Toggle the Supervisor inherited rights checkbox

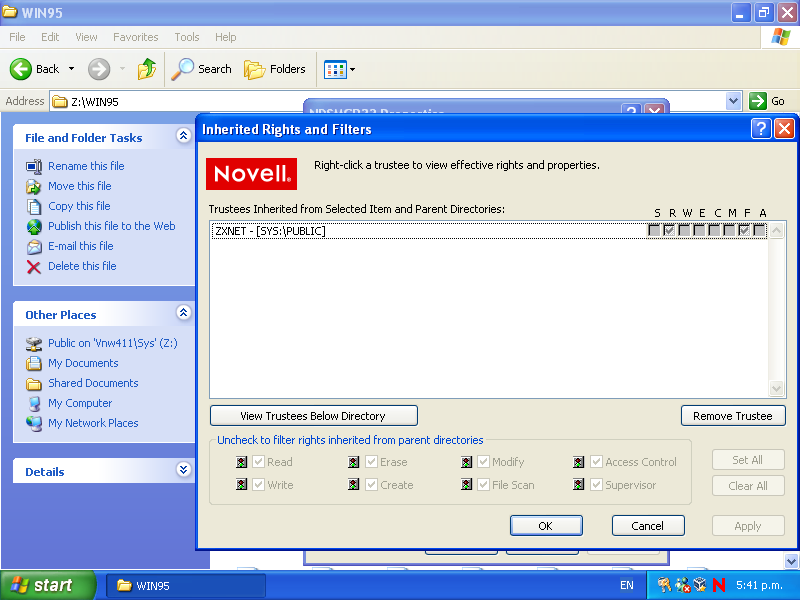click(596, 484)
